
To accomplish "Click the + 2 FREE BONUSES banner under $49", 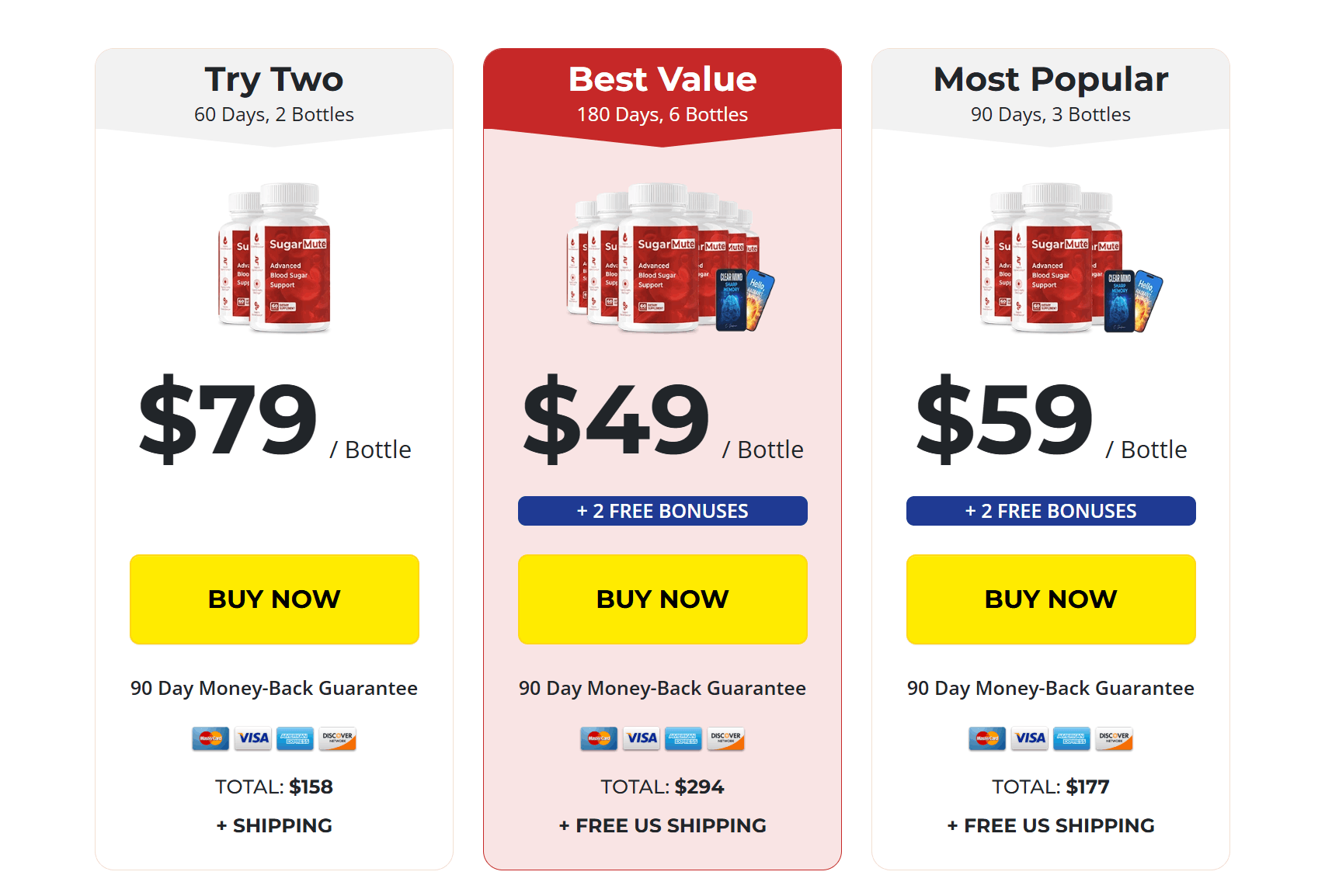I will (x=662, y=511).
